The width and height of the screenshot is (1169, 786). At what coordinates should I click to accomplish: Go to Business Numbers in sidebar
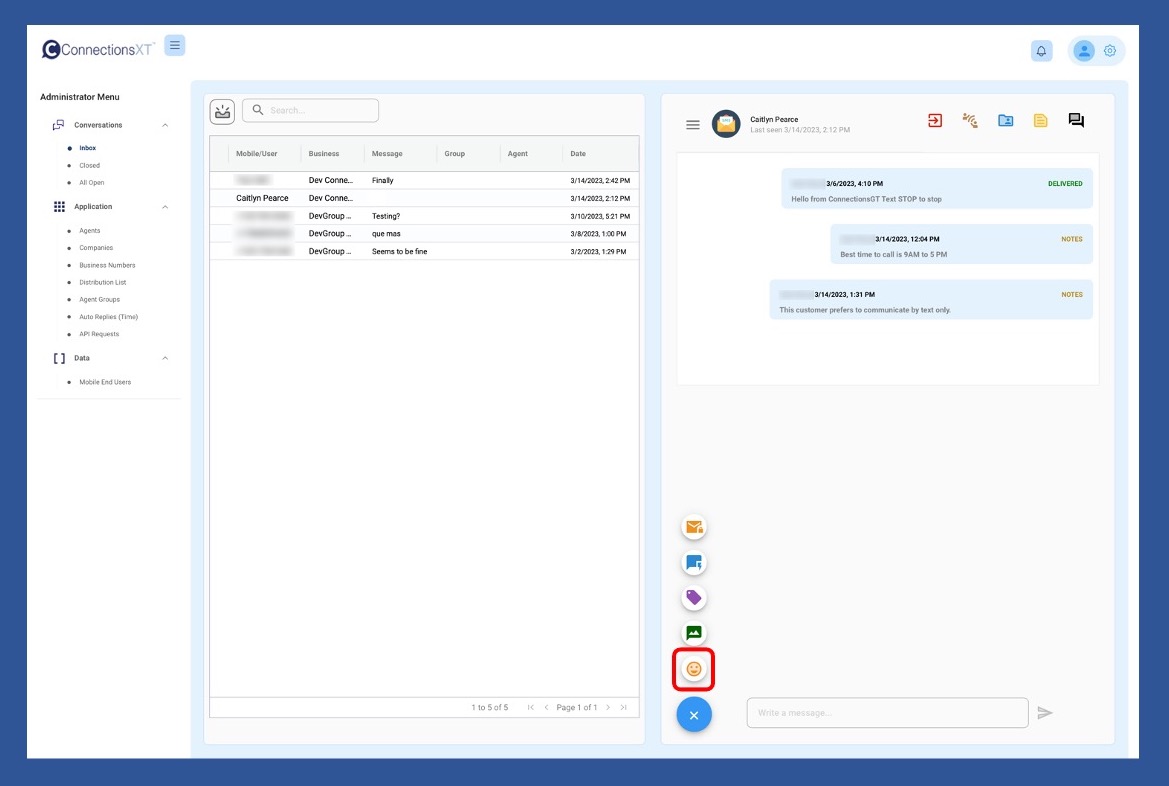[107, 265]
